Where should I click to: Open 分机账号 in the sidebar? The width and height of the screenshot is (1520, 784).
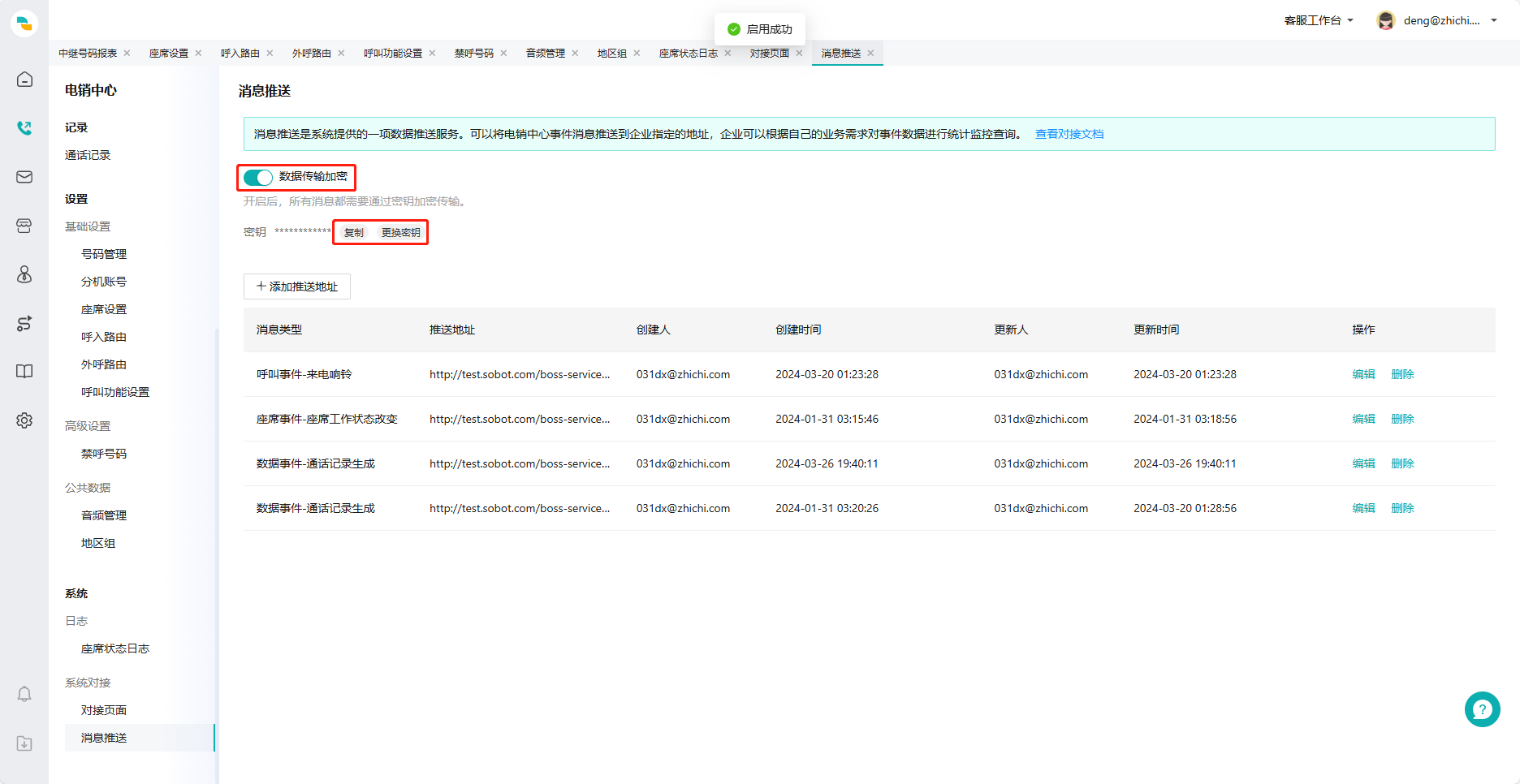(x=104, y=282)
